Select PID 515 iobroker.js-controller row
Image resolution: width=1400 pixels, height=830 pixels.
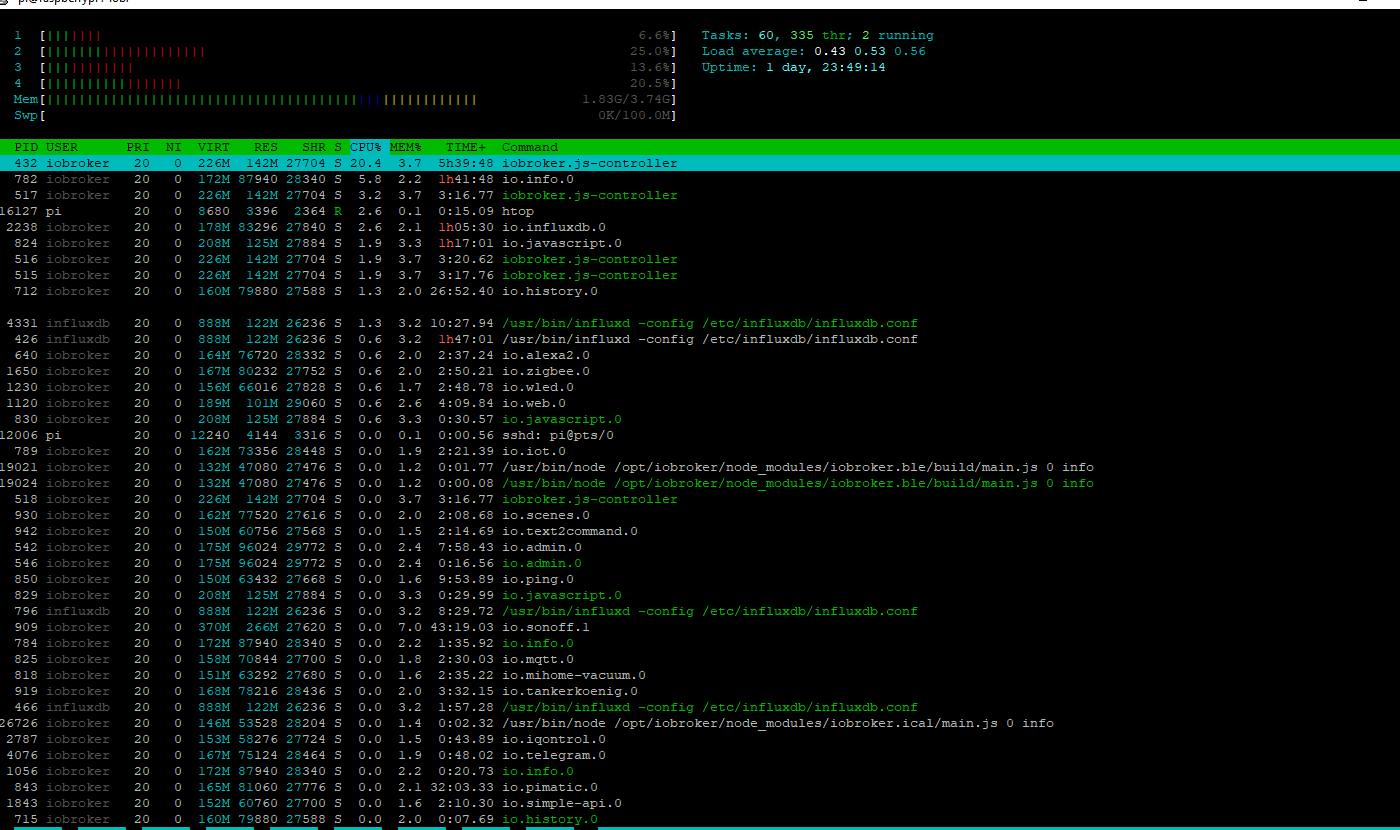[700, 275]
